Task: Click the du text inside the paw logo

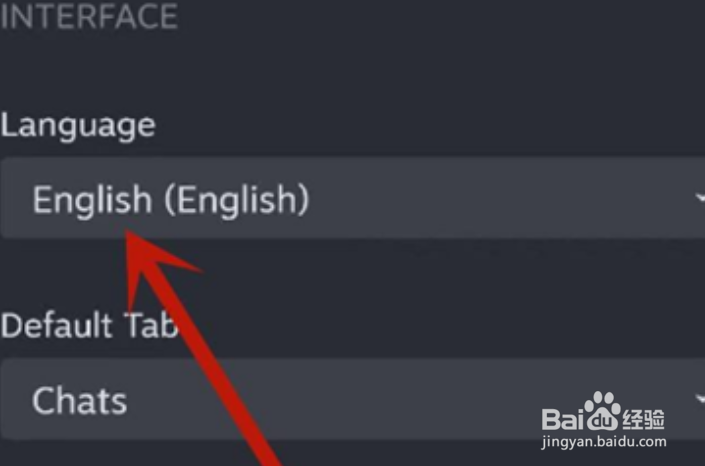Action: tap(602, 421)
